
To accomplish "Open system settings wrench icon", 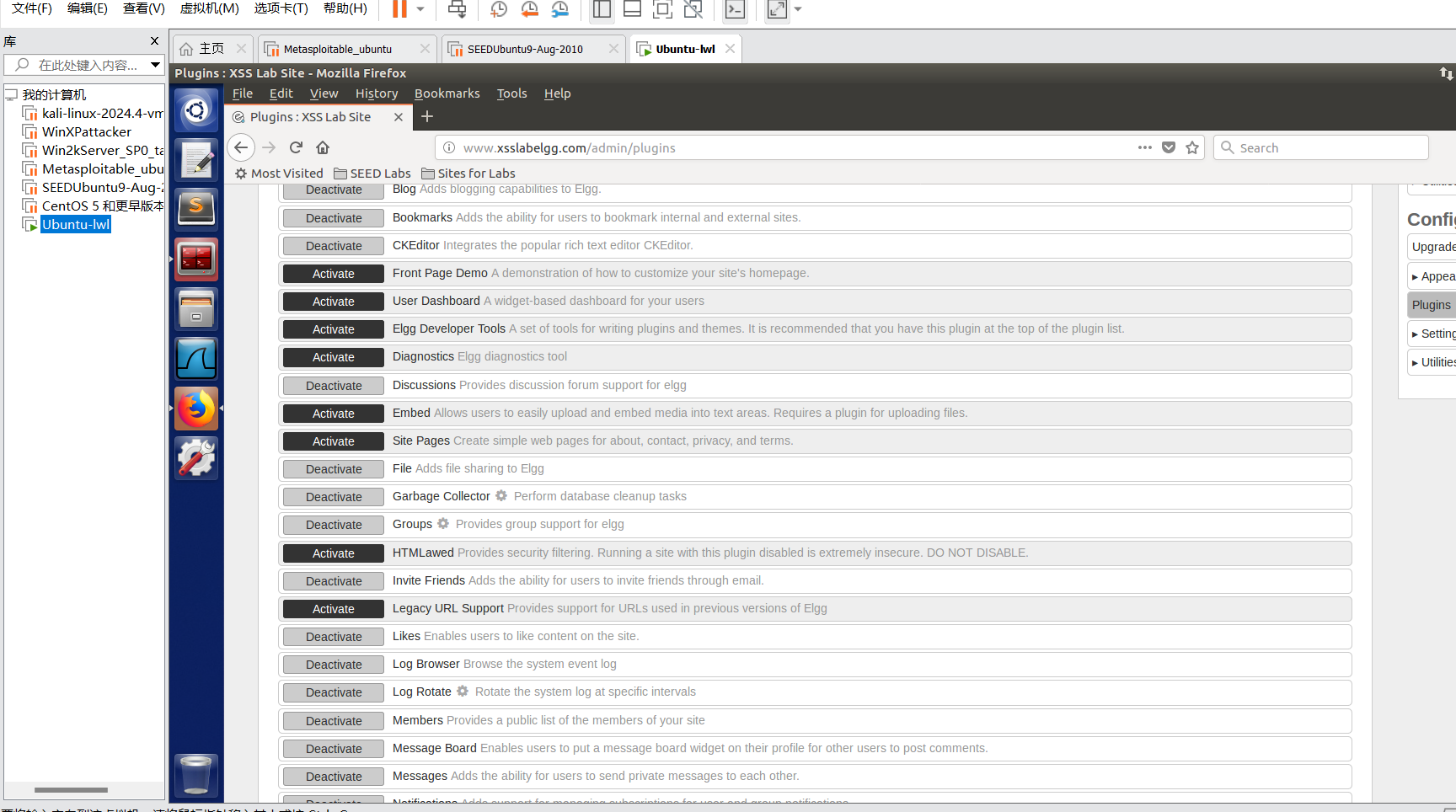I will click(x=196, y=458).
